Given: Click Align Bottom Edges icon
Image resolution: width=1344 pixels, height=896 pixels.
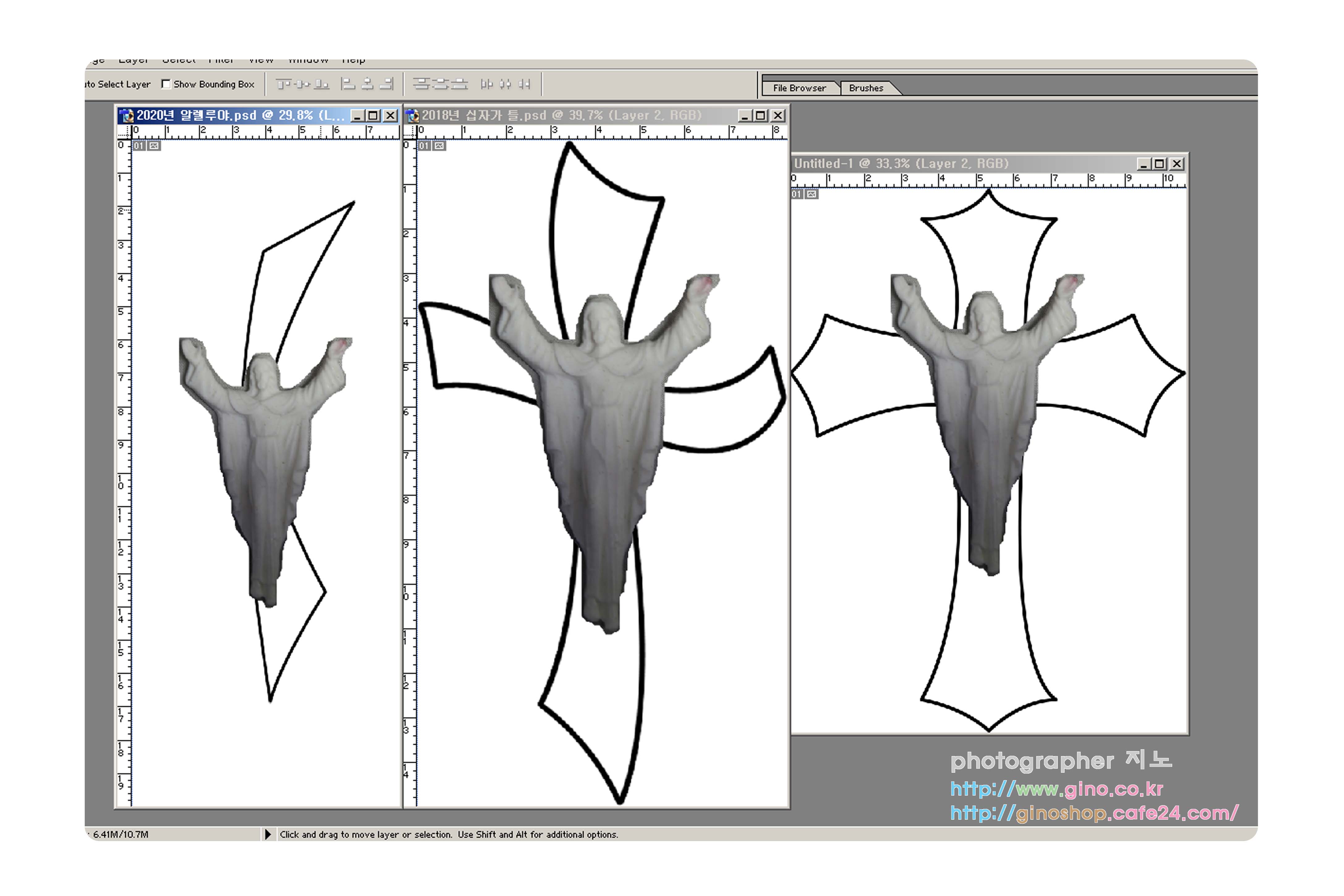Looking at the screenshot, I should click(322, 85).
